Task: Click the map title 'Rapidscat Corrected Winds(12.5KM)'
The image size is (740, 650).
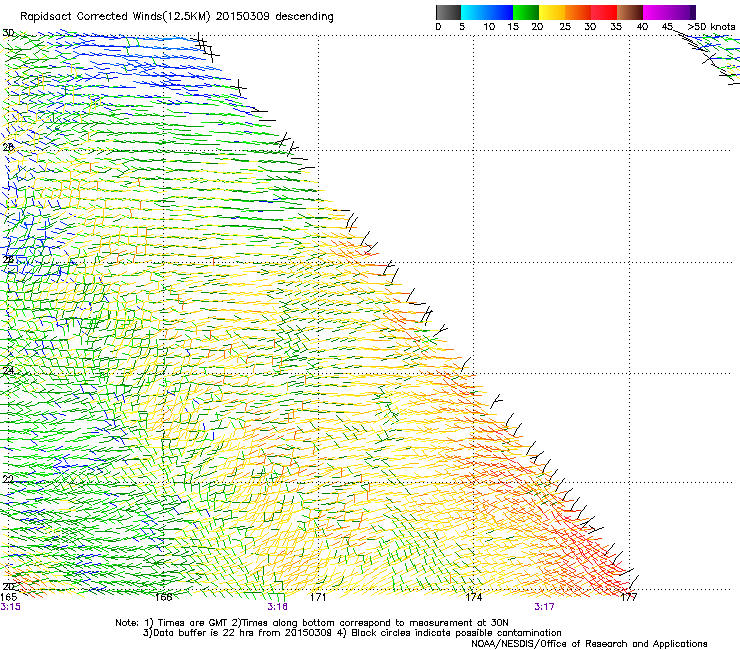Action: (x=115, y=17)
